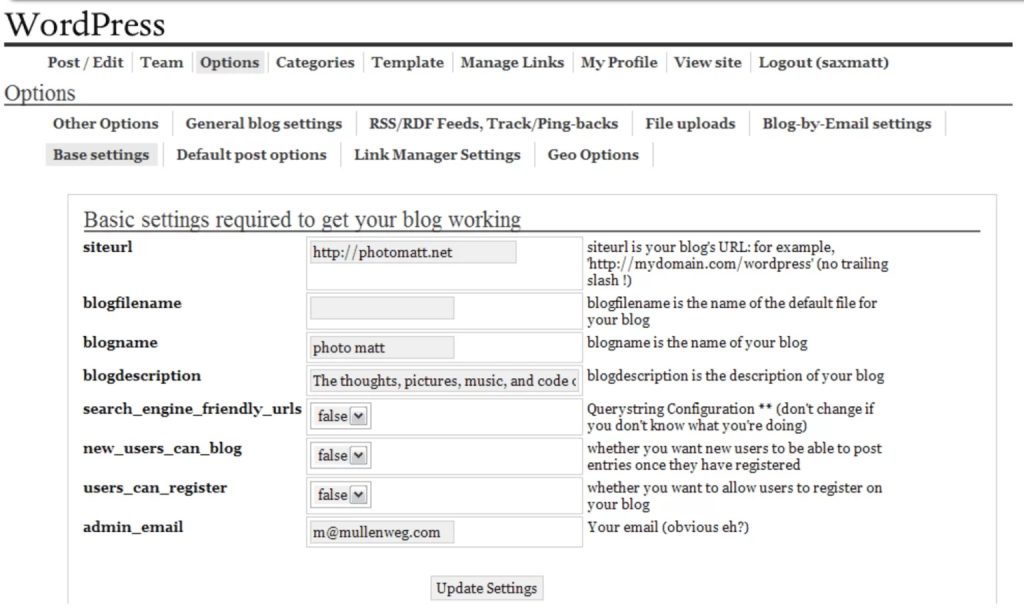
Task: Click the siteurl input field
Action: 412,251
